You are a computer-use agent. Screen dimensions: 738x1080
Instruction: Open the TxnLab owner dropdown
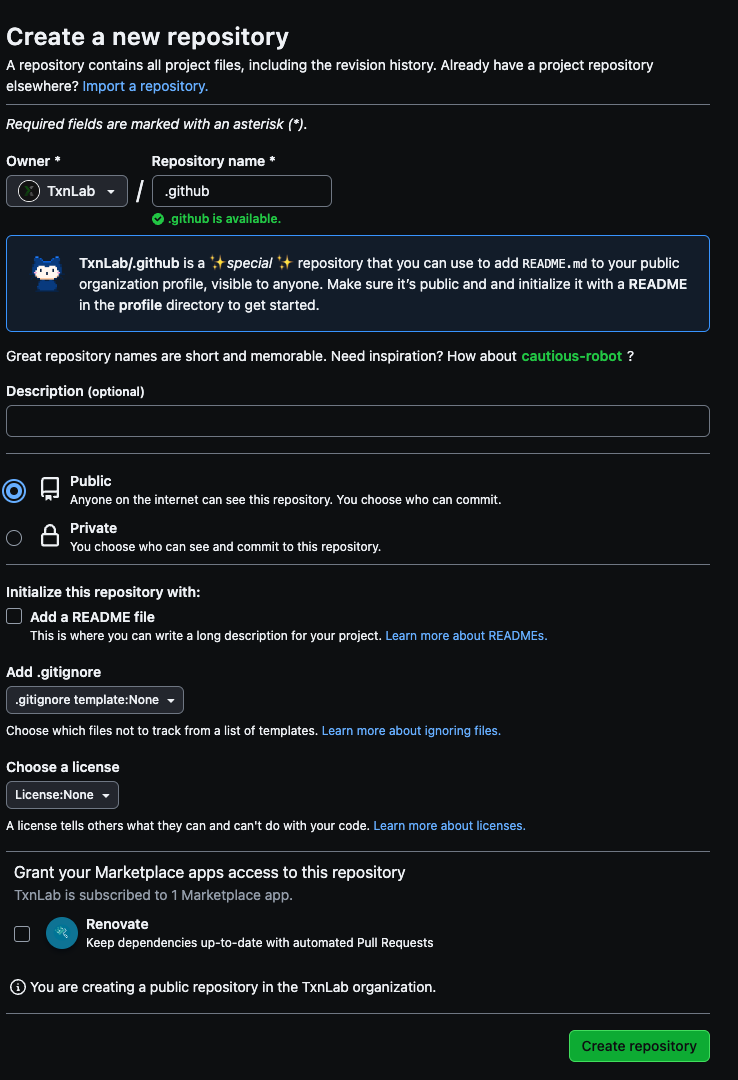pos(67,191)
